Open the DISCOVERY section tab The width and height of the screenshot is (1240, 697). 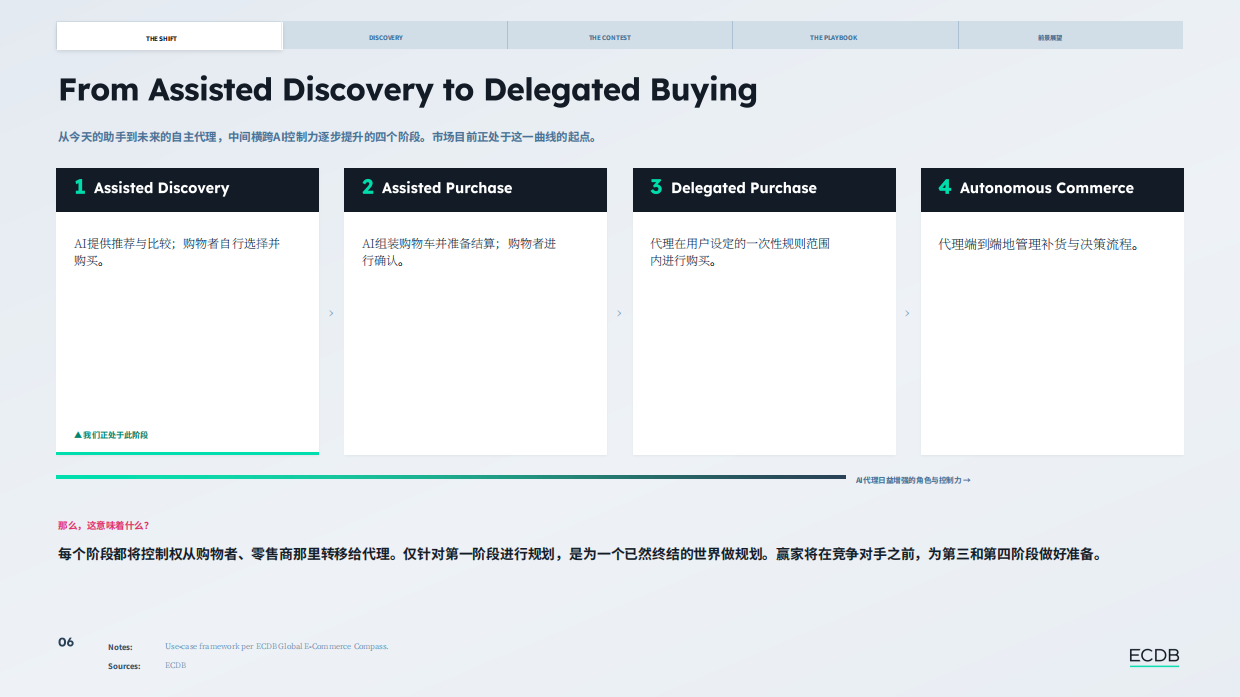pos(395,36)
